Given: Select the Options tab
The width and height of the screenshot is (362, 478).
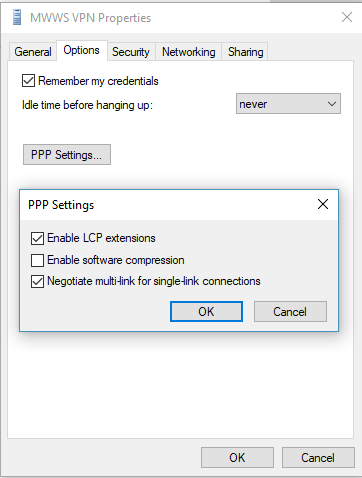Looking at the screenshot, I should point(82,50).
